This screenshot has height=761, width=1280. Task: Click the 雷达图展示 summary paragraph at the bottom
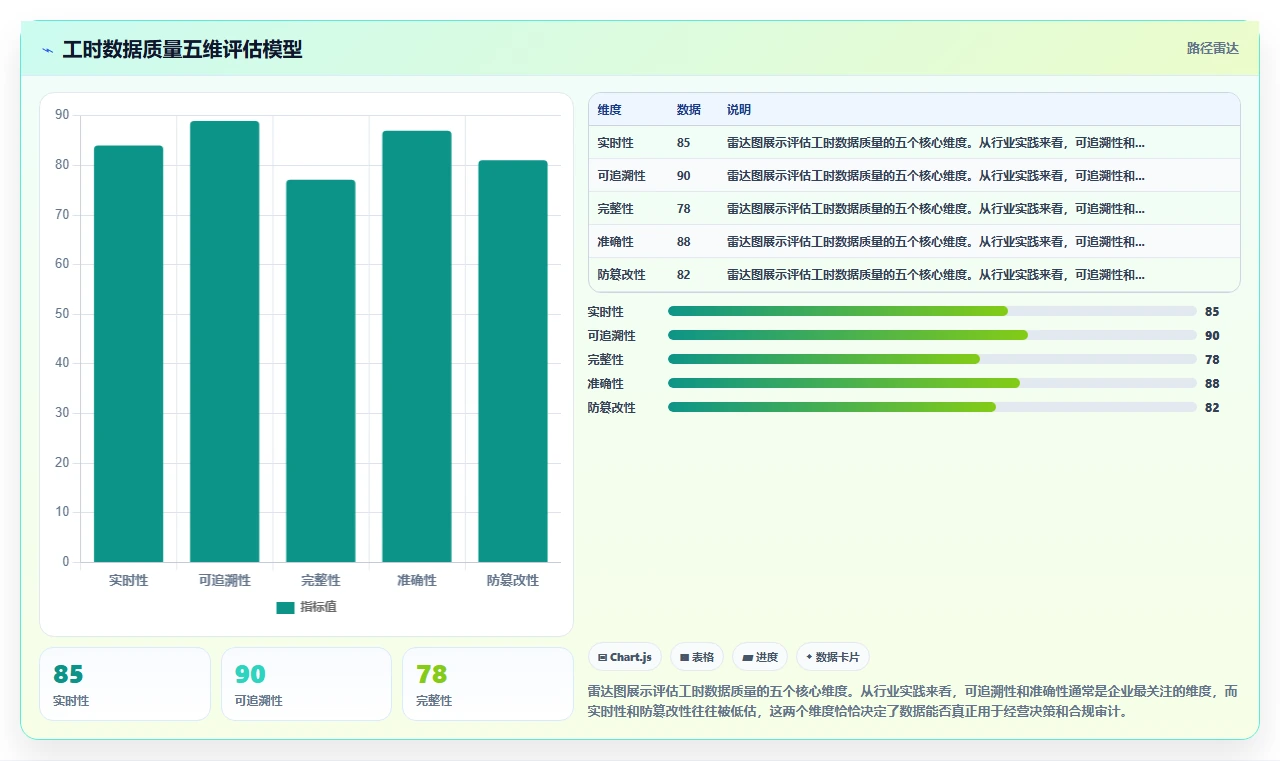click(913, 702)
